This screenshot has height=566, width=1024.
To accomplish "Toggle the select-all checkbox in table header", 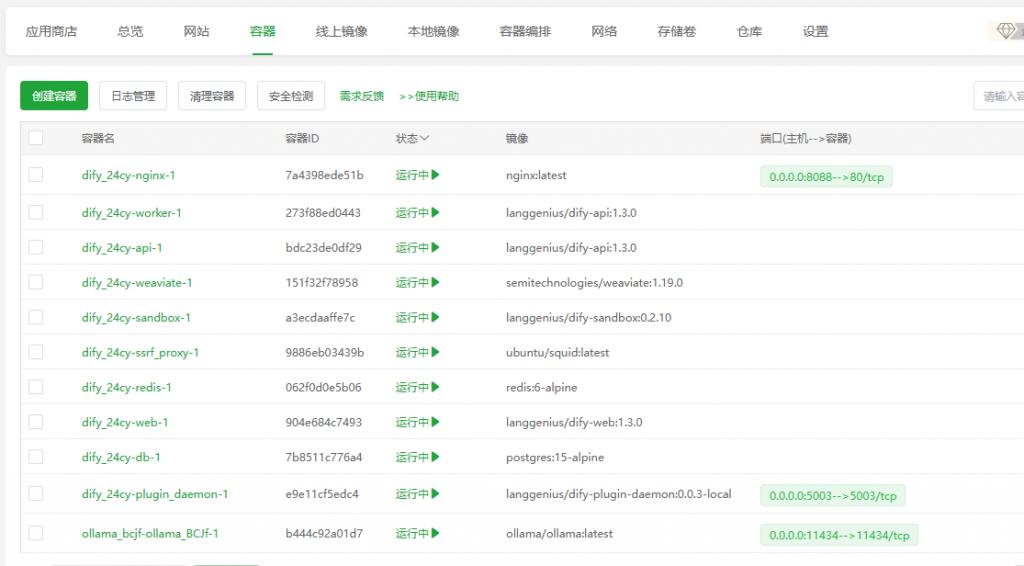I will (x=36, y=138).
